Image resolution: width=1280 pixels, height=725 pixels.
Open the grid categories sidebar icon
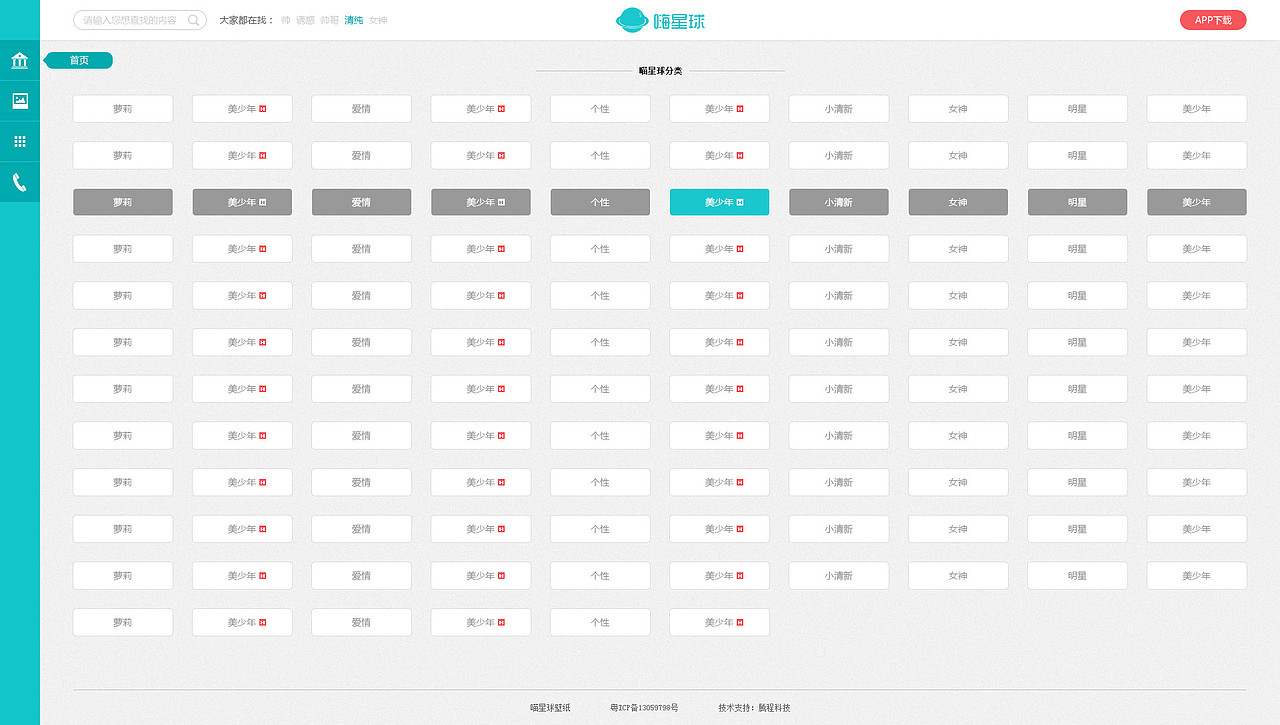[20, 142]
